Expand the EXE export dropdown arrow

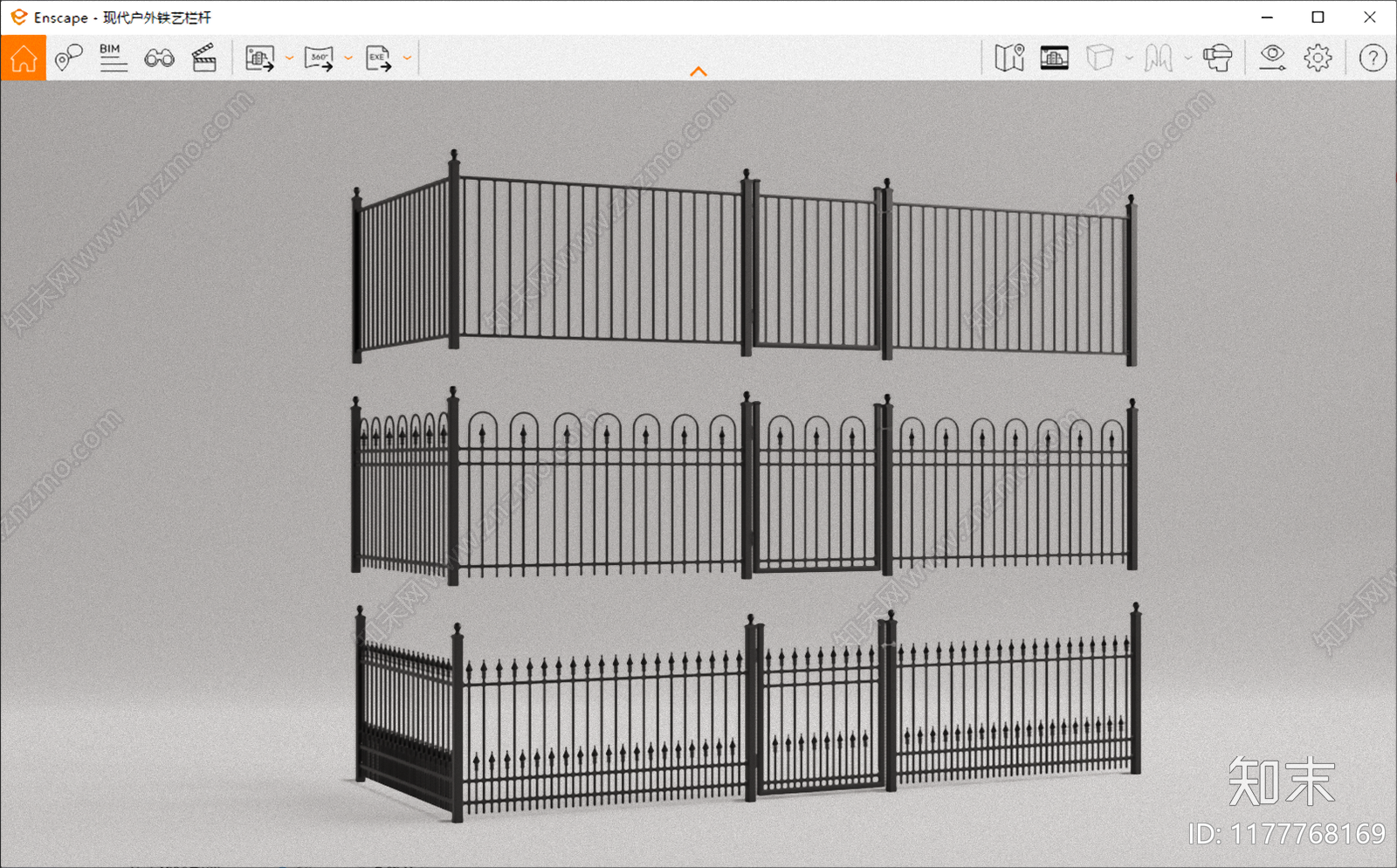point(407,59)
